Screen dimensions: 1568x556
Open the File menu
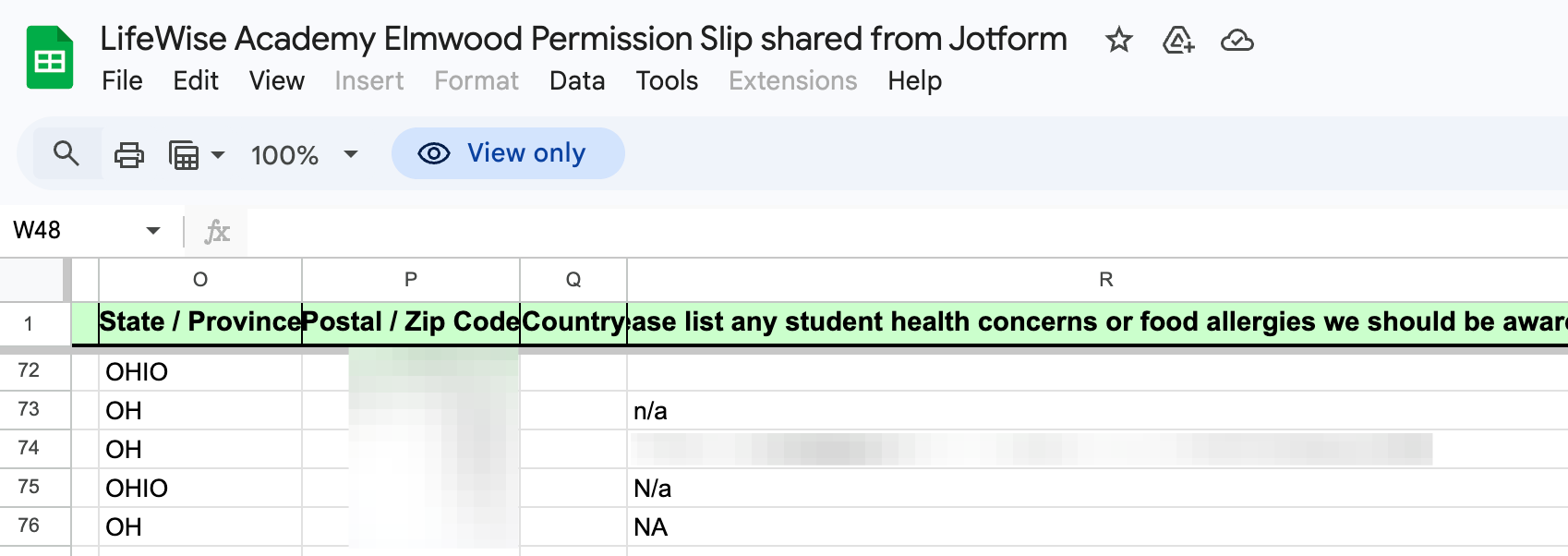click(122, 81)
